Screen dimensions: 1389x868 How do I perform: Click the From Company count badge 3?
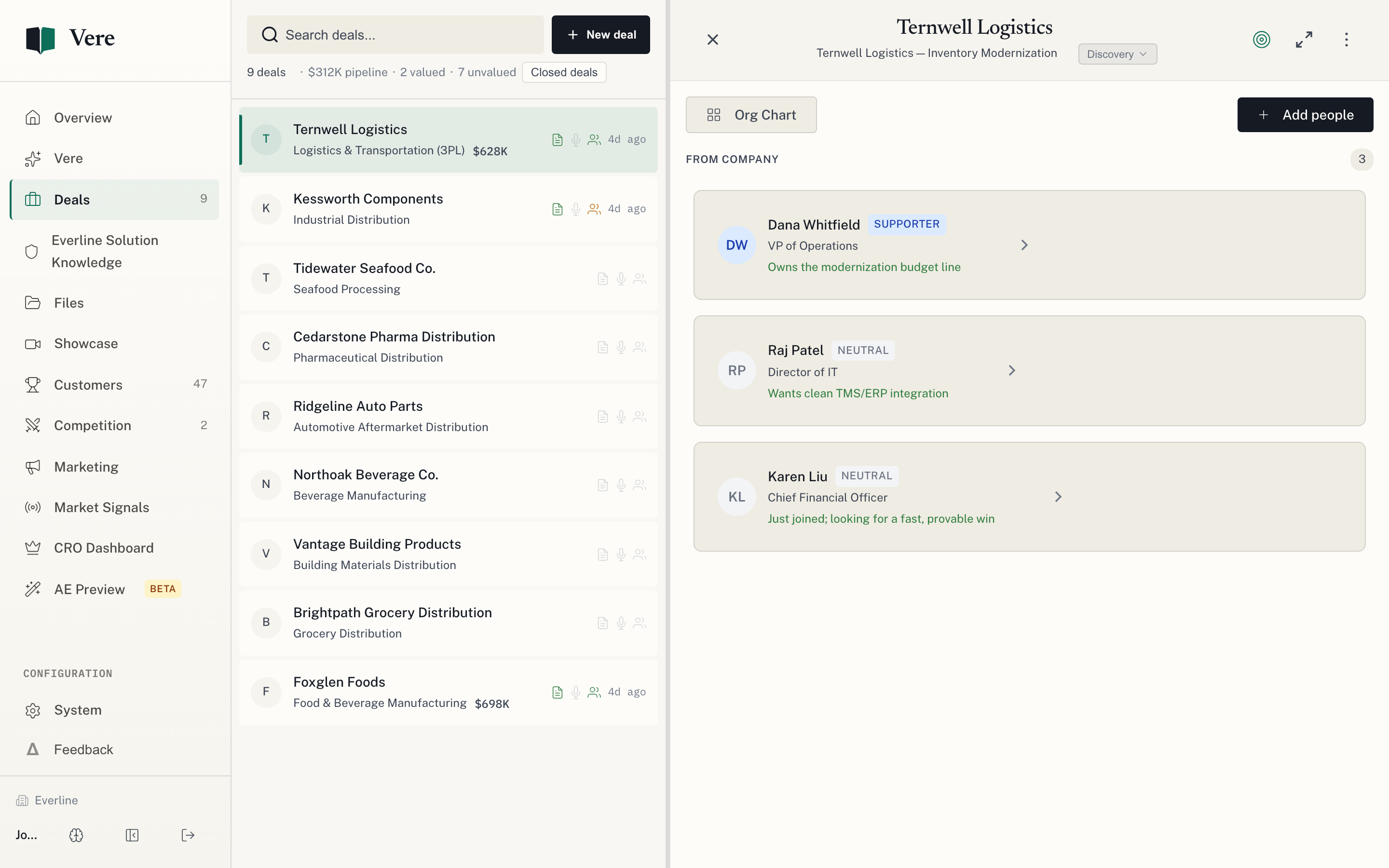tap(1362, 159)
